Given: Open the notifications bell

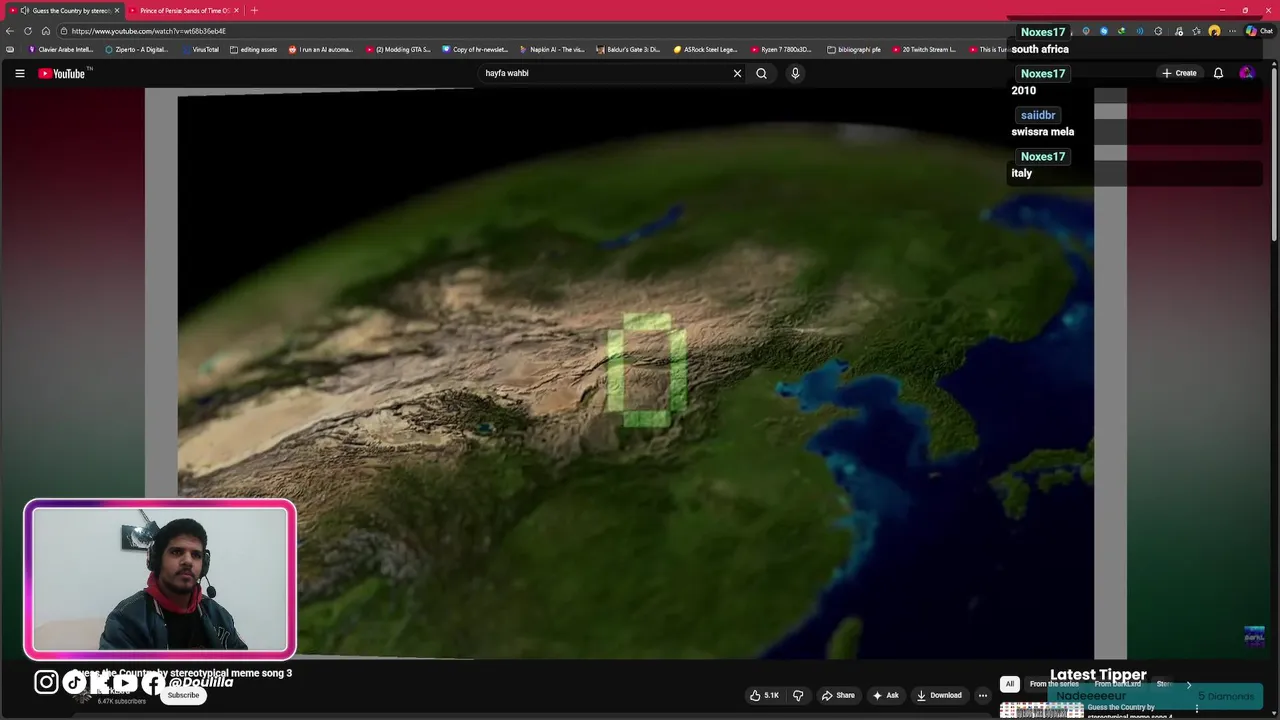Looking at the screenshot, I should (1218, 73).
